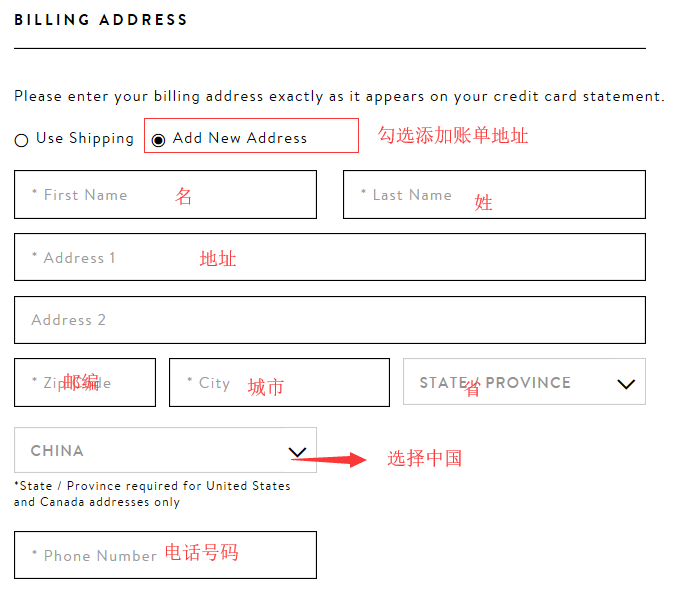Open the CHINA country dropdown
The image size is (676, 593).
150,451
